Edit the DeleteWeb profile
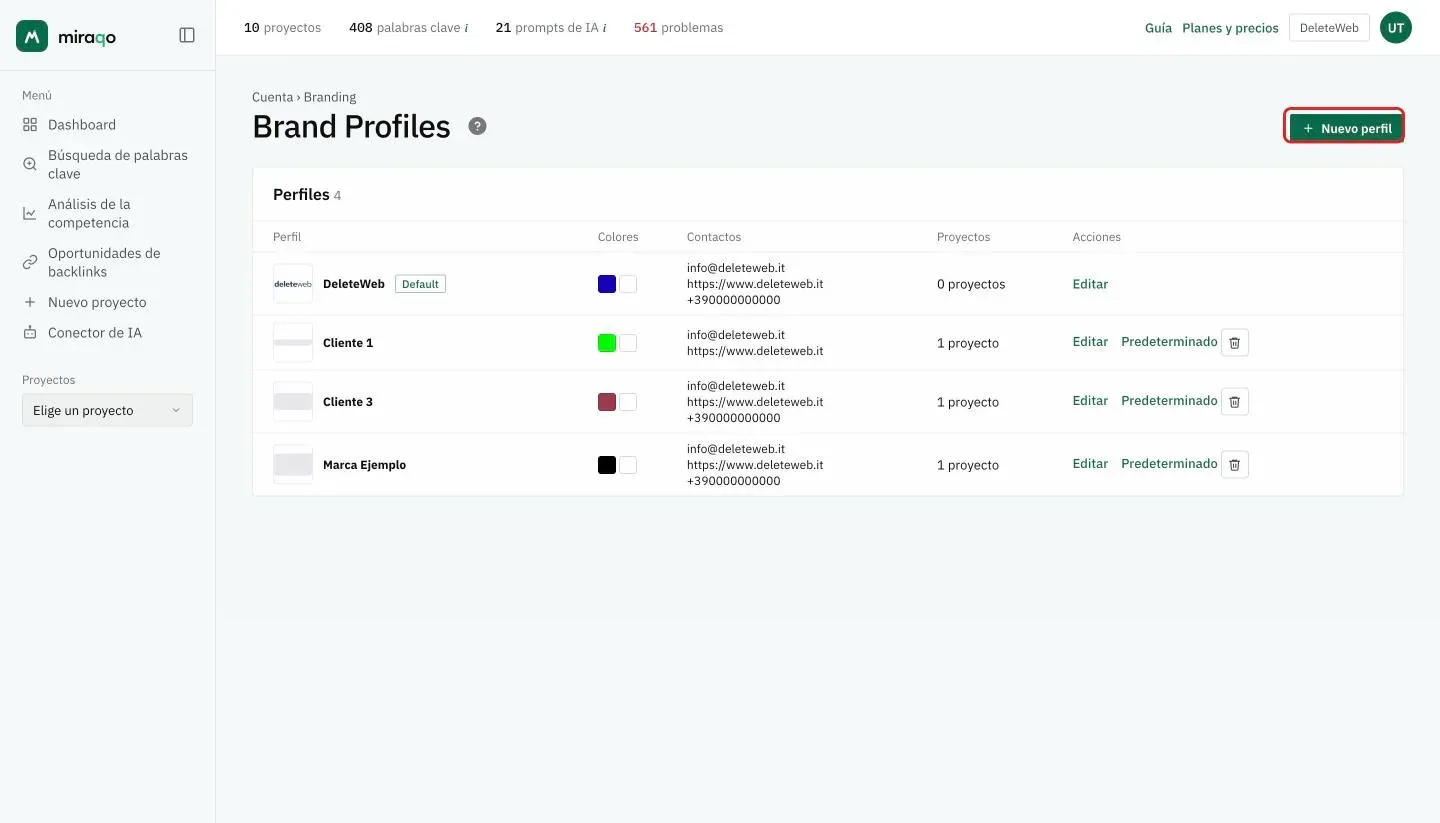Screen dimensions: 1440x823 [x=1090, y=284]
